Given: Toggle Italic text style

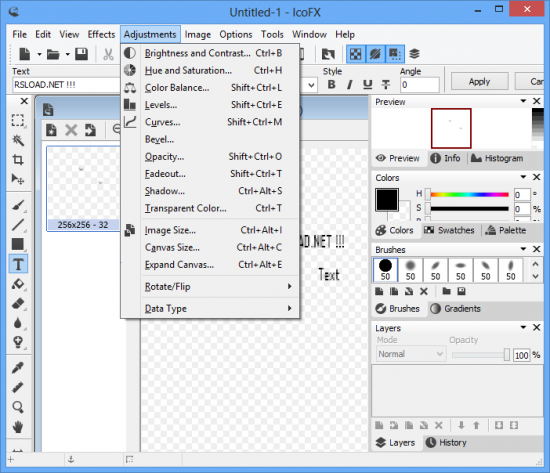Looking at the screenshot, I should (x=349, y=85).
